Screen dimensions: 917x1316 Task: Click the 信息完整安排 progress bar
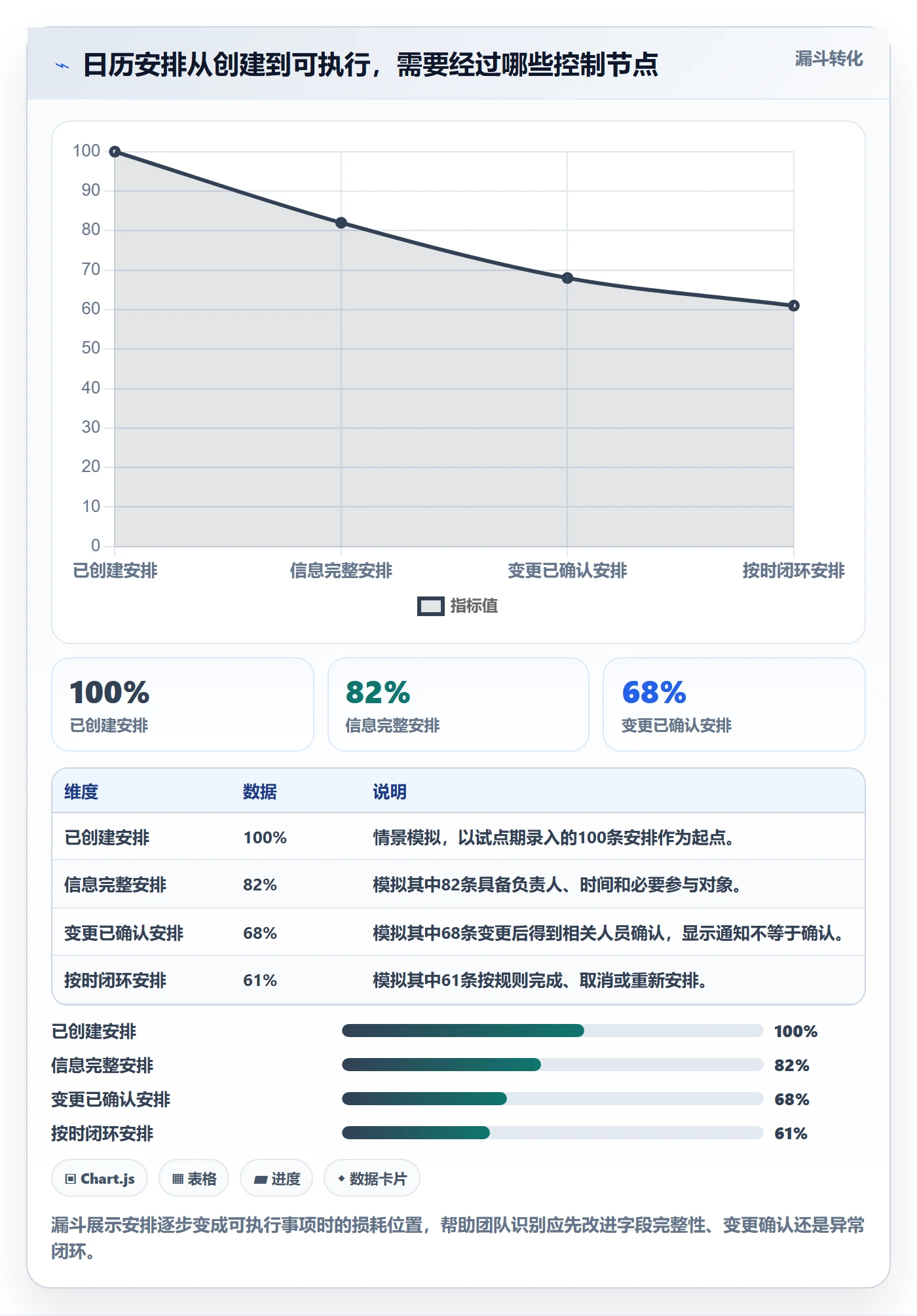(x=553, y=1065)
